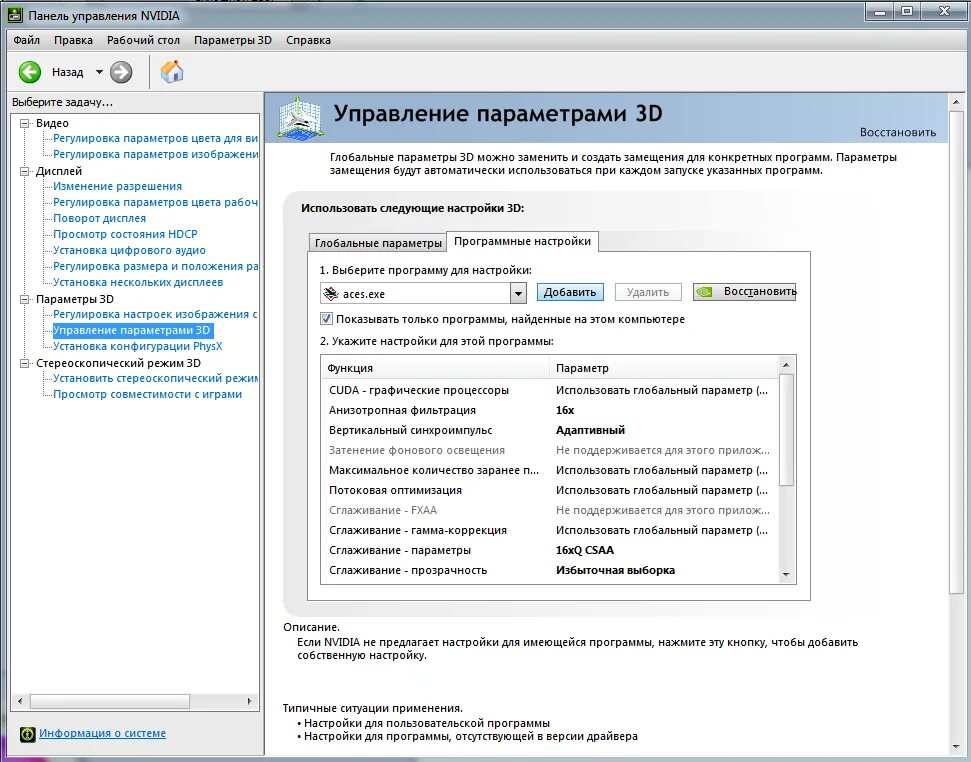The width and height of the screenshot is (971, 762).
Task: Toggle 'Показывать только программы' checkbox
Action: point(326,319)
